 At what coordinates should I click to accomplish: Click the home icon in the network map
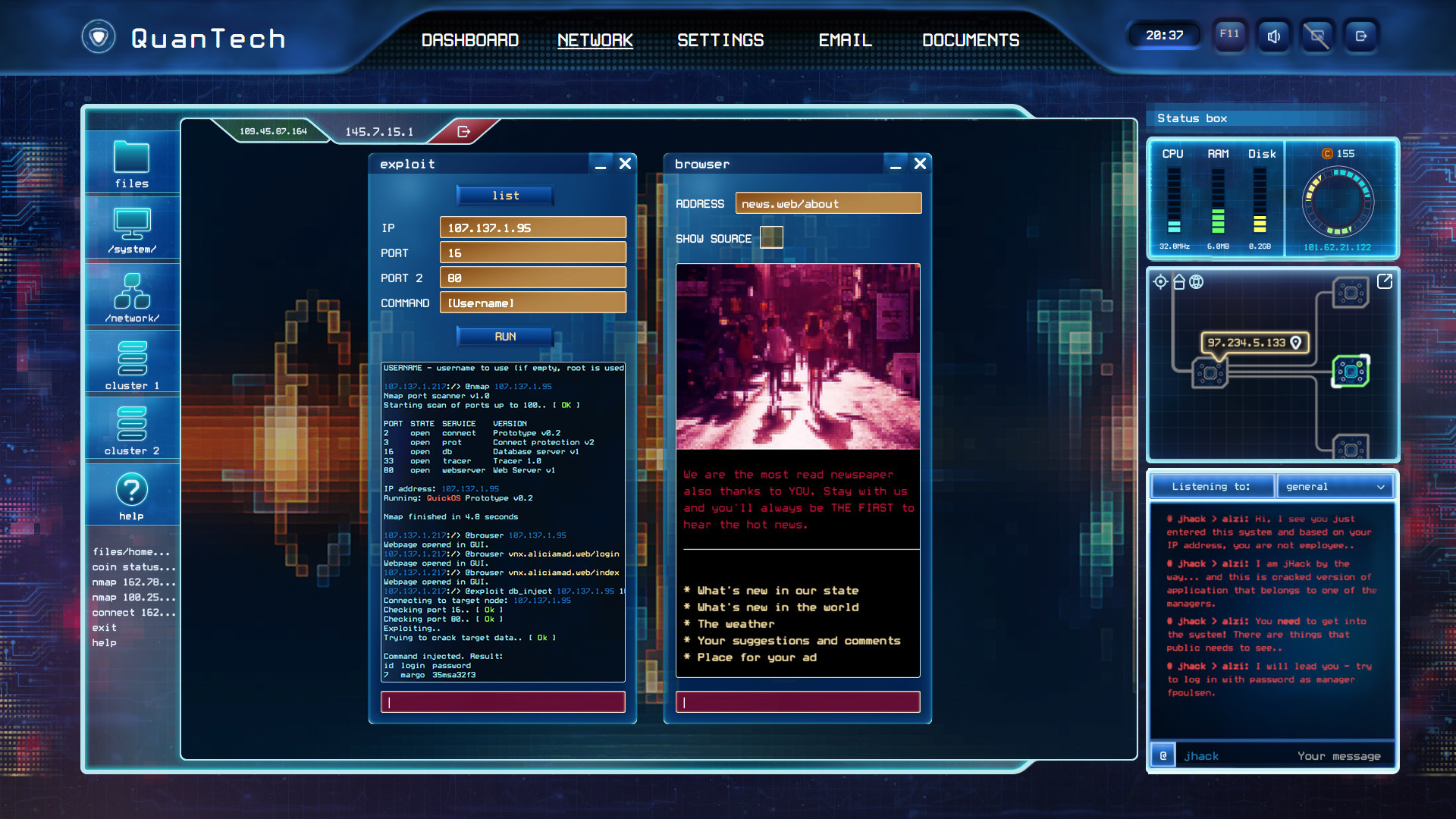coord(1178,281)
